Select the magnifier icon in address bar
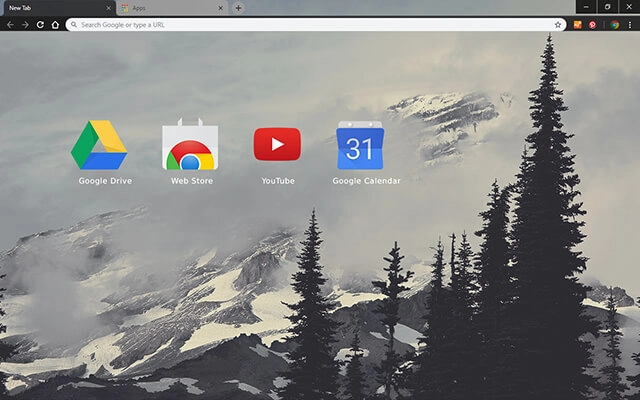This screenshot has width=640, height=400. coord(73,25)
